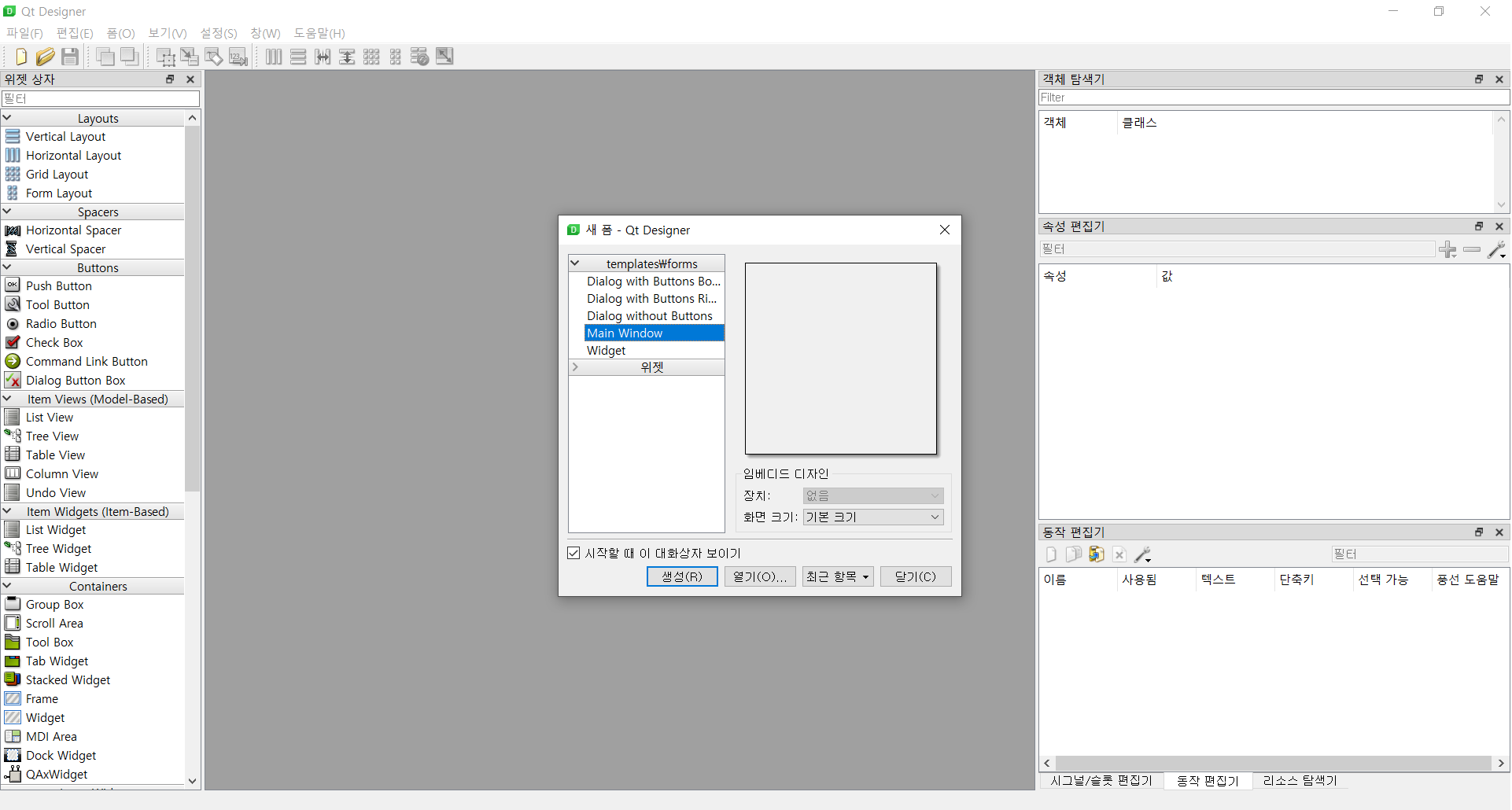Viewport: 1512px width, 810px height.
Task: Toggle the float state of the Property Editor
Action: coord(1480,226)
